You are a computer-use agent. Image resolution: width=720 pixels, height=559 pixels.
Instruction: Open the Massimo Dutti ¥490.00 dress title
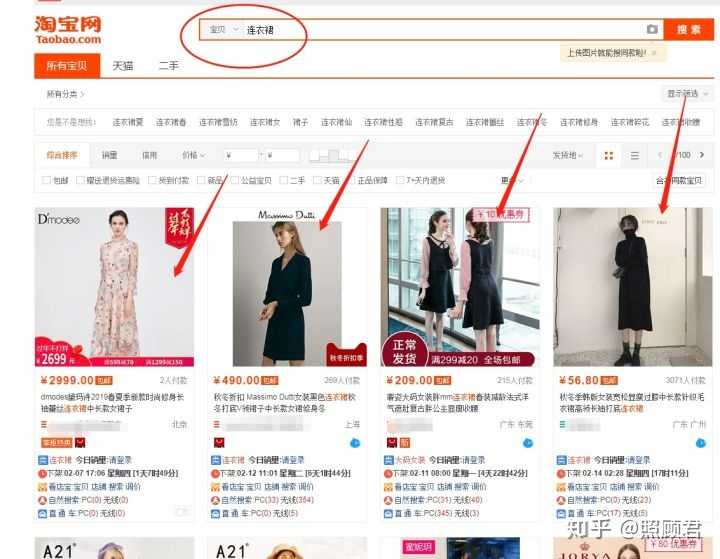pos(285,402)
